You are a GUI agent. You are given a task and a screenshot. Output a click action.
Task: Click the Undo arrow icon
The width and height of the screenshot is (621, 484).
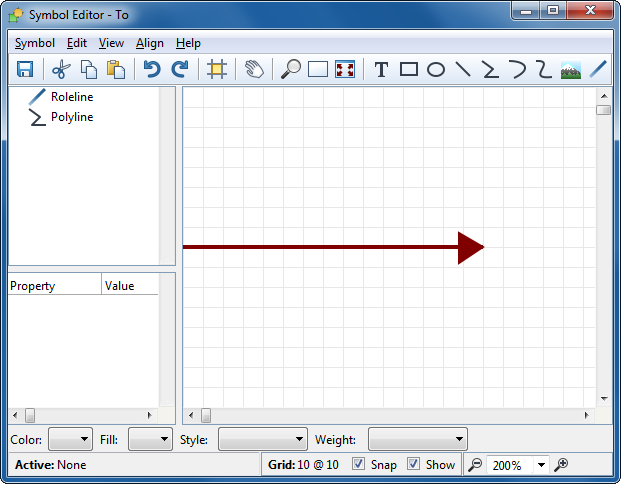click(151, 69)
